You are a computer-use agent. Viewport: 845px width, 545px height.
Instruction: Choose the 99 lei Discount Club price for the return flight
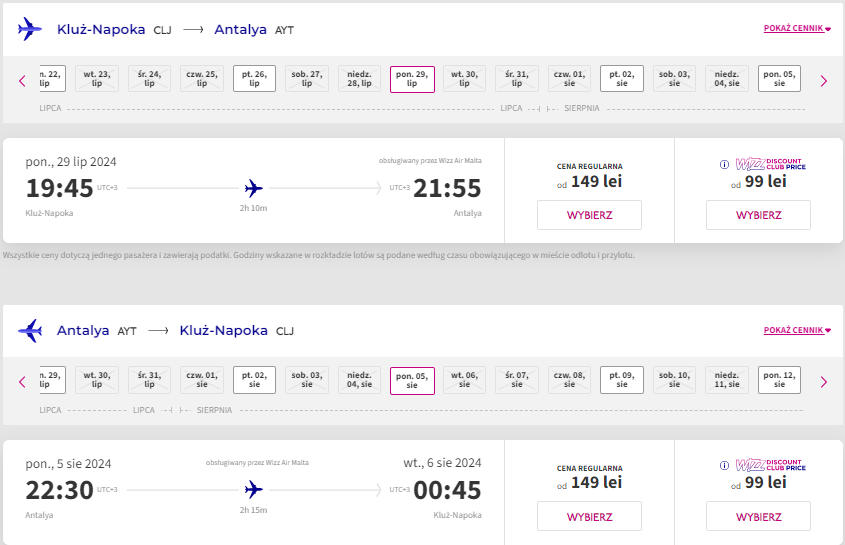pos(759,516)
